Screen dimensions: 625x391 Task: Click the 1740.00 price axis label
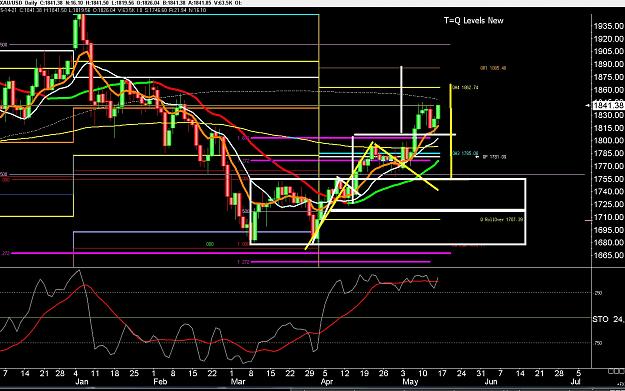point(609,192)
